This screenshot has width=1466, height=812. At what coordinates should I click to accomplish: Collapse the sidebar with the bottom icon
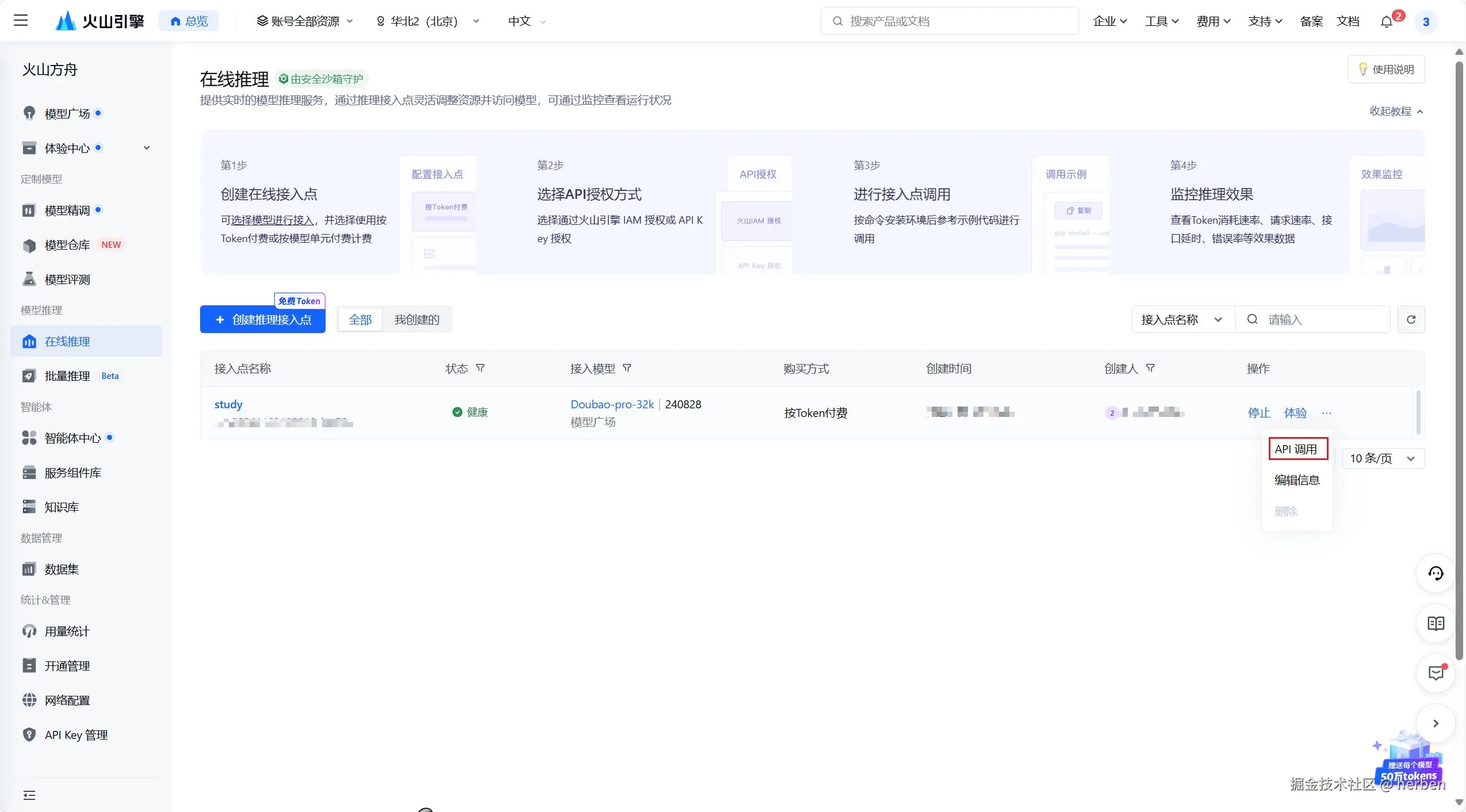[29, 795]
